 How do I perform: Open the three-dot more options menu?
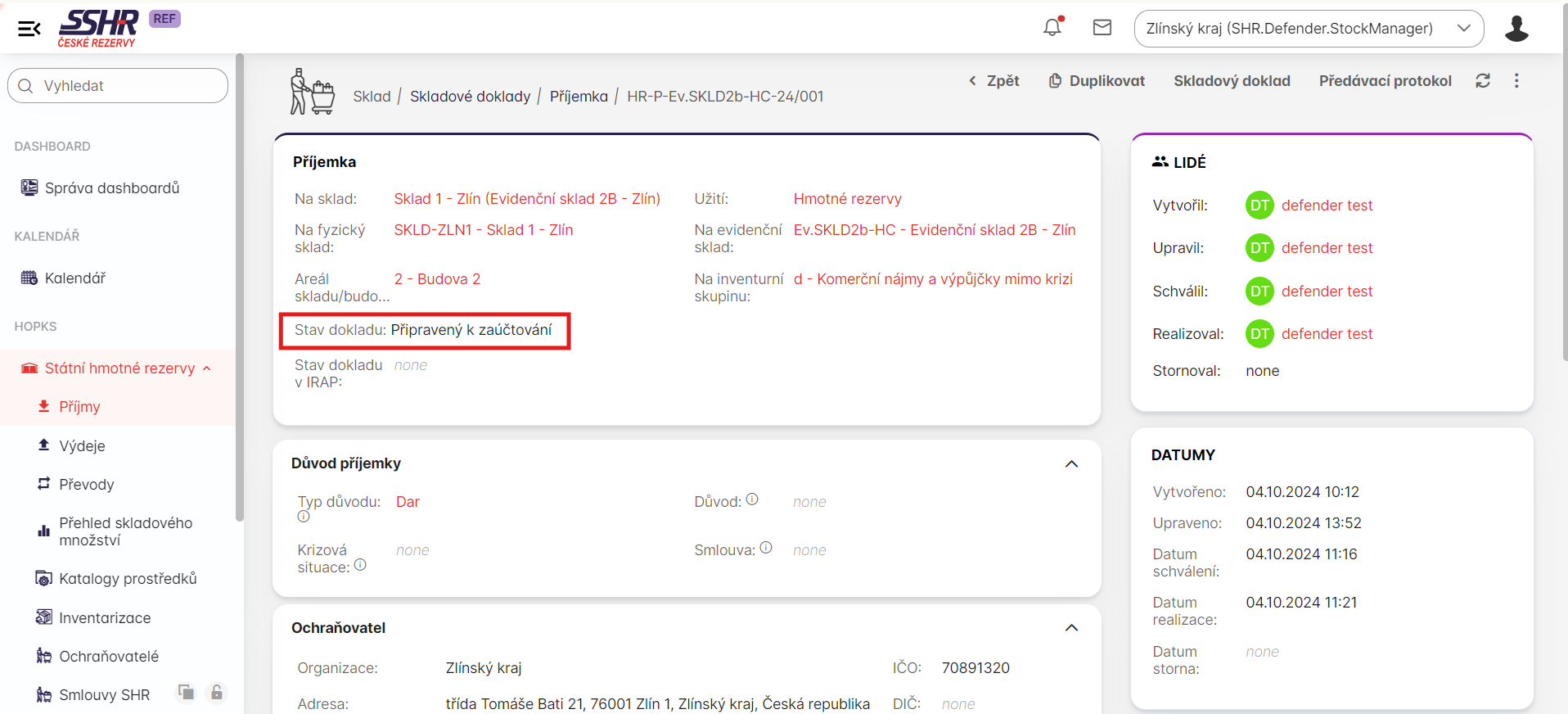coord(1516,80)
